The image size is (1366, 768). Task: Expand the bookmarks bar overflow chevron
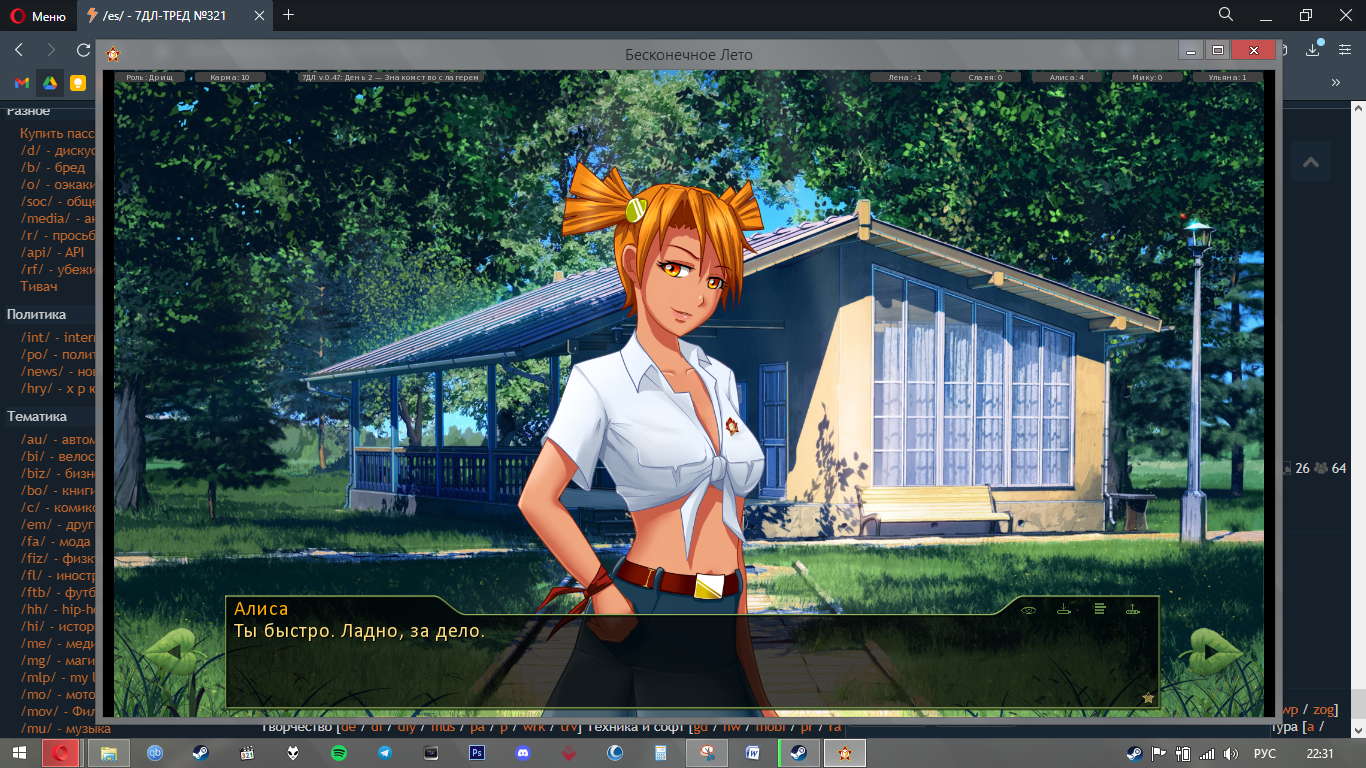click(x=1335, y=83)
